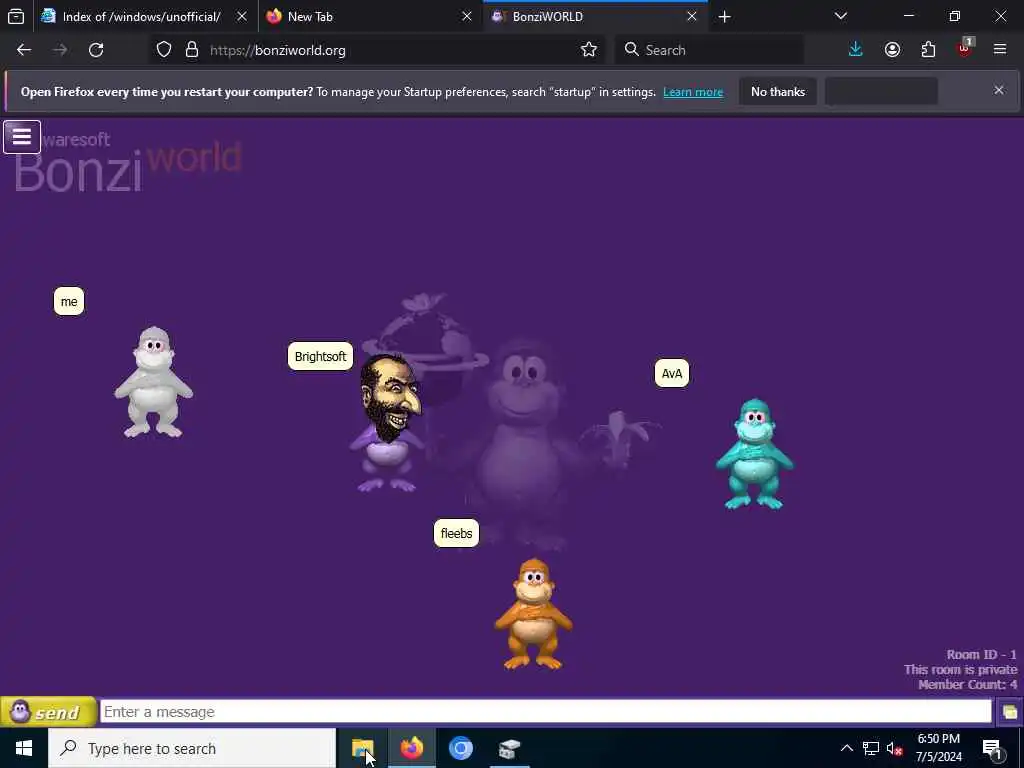View site info via padlock icon
1024x768 pixels.
coord(191,50)
